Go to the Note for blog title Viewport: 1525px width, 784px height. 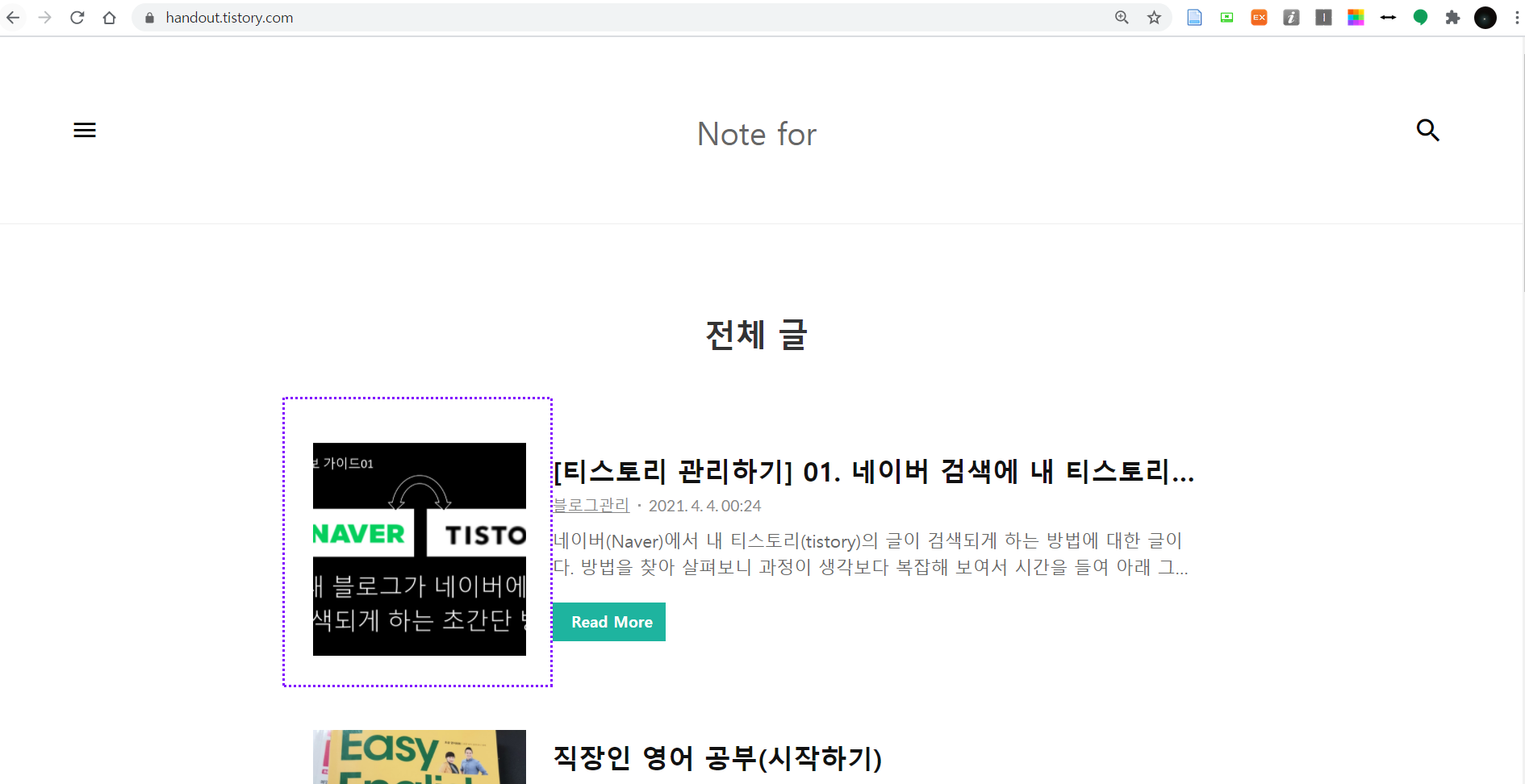757,134
